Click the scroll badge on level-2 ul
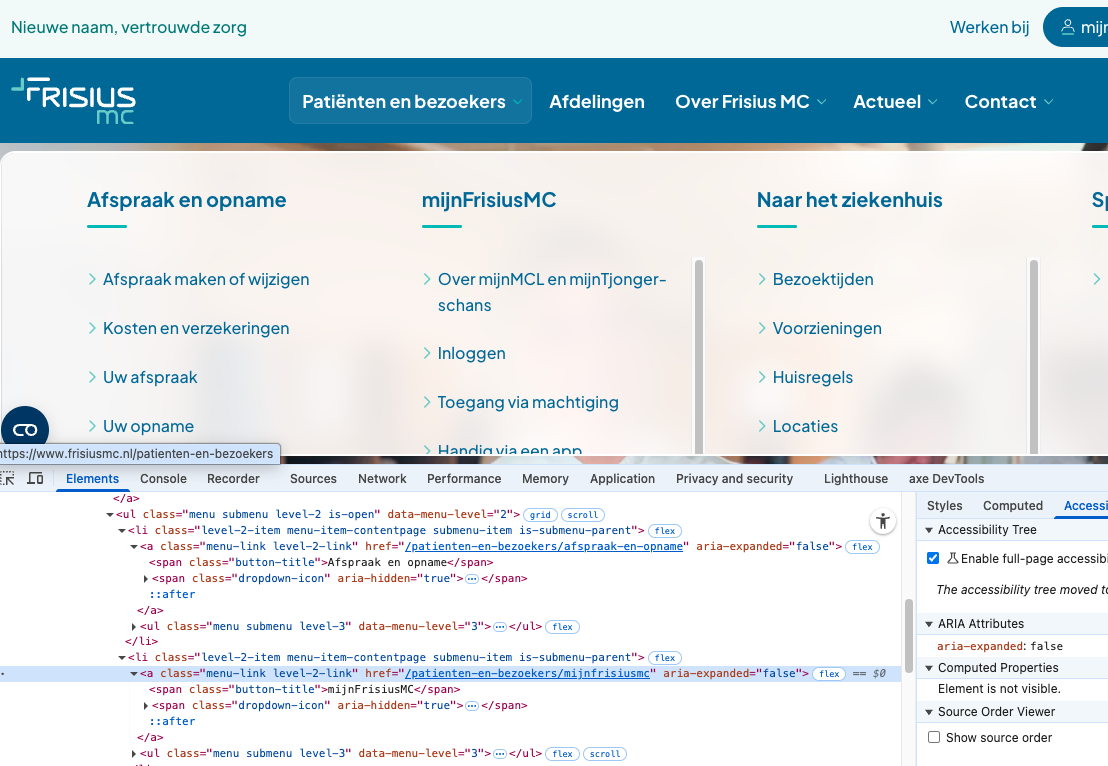The width and height of the screenshot is (1108, 766). [x=582, y=515]
